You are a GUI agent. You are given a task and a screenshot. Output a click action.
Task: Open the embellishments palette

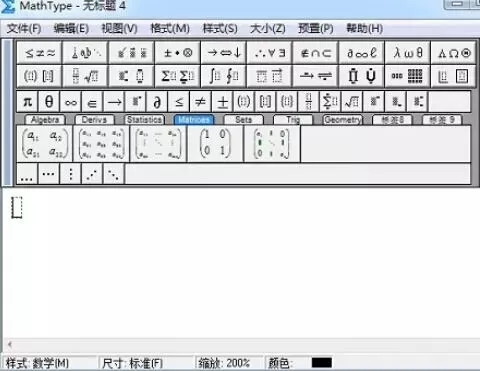pyautogui.click(x=131, y=53)
